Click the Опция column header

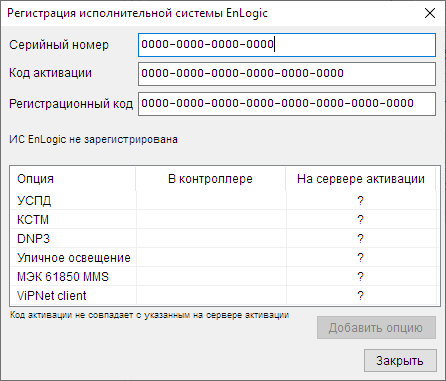coord(73,179)
